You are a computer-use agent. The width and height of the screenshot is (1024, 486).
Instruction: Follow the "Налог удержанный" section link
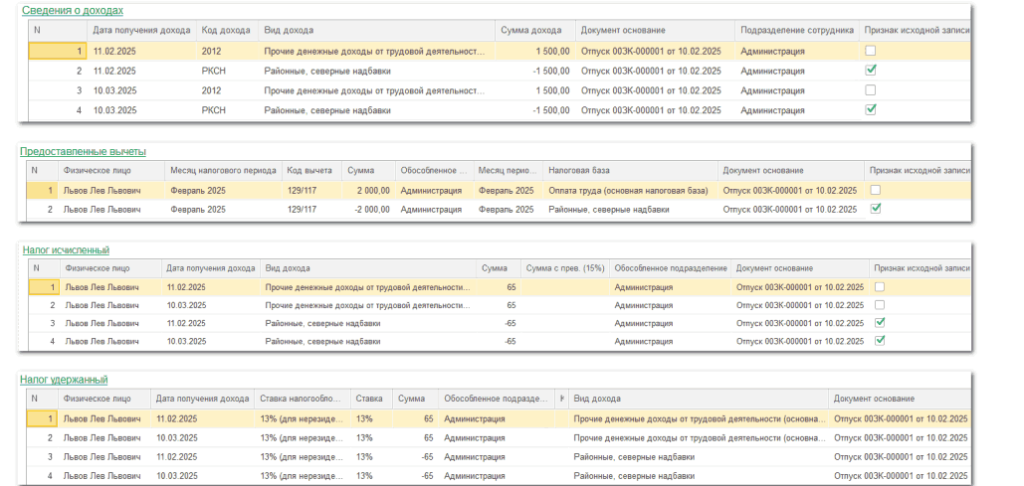(65, 379)
